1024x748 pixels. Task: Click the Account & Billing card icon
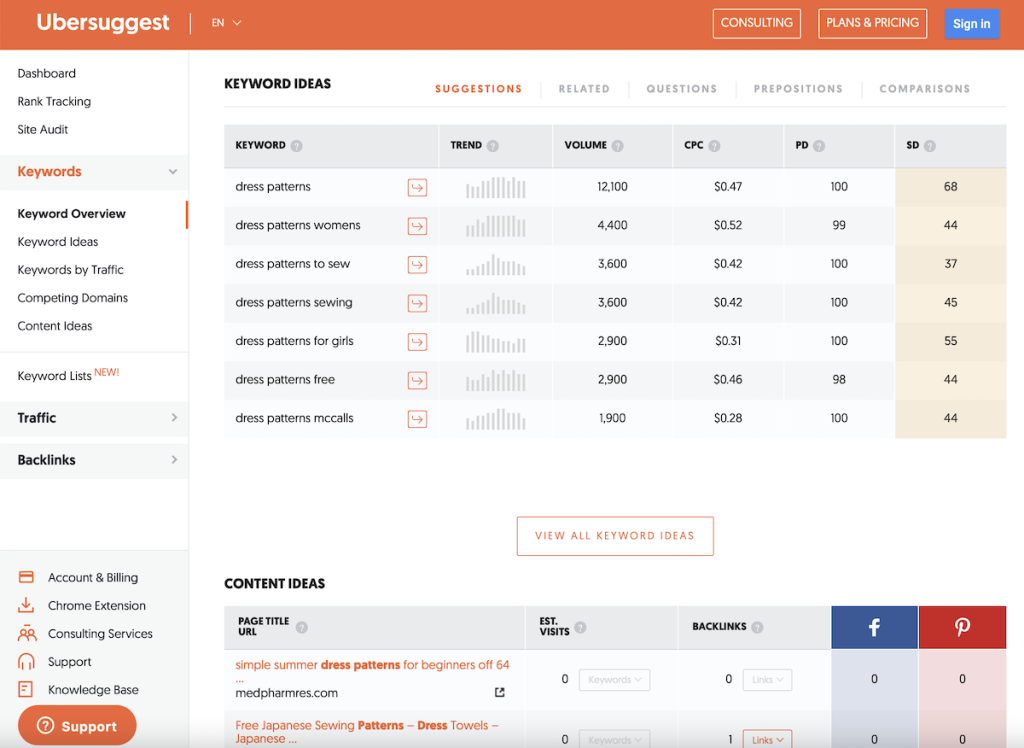pyautogui.click(x=26, y=577)
